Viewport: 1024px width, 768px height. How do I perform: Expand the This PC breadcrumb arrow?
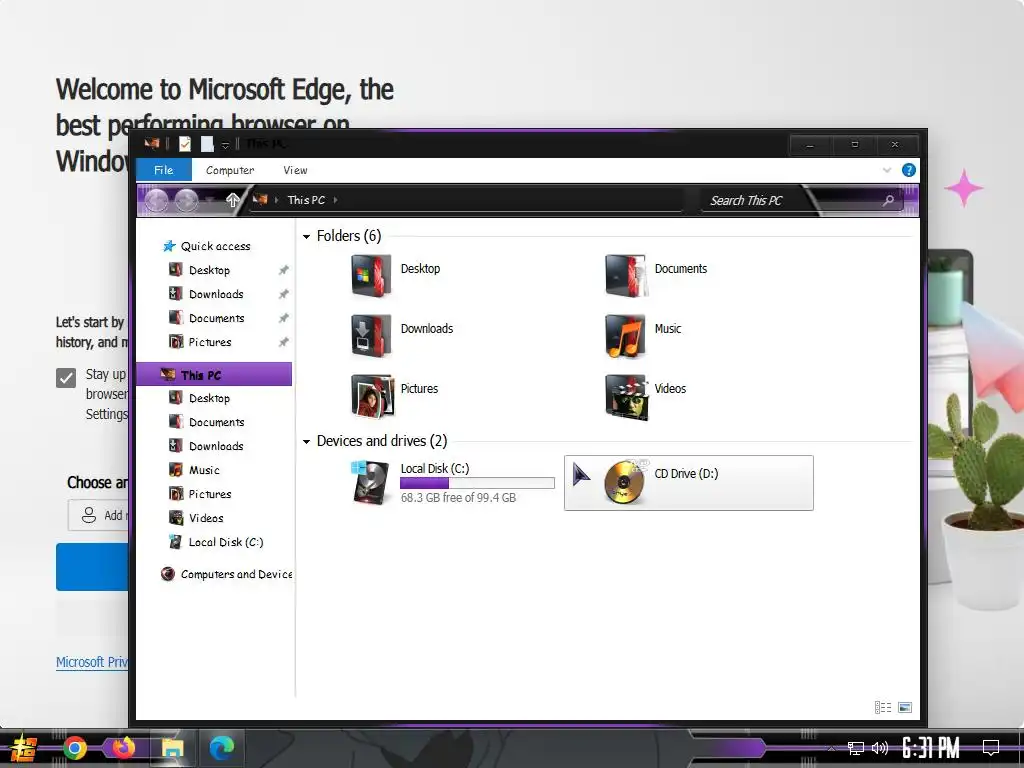[x=336, y=200]
